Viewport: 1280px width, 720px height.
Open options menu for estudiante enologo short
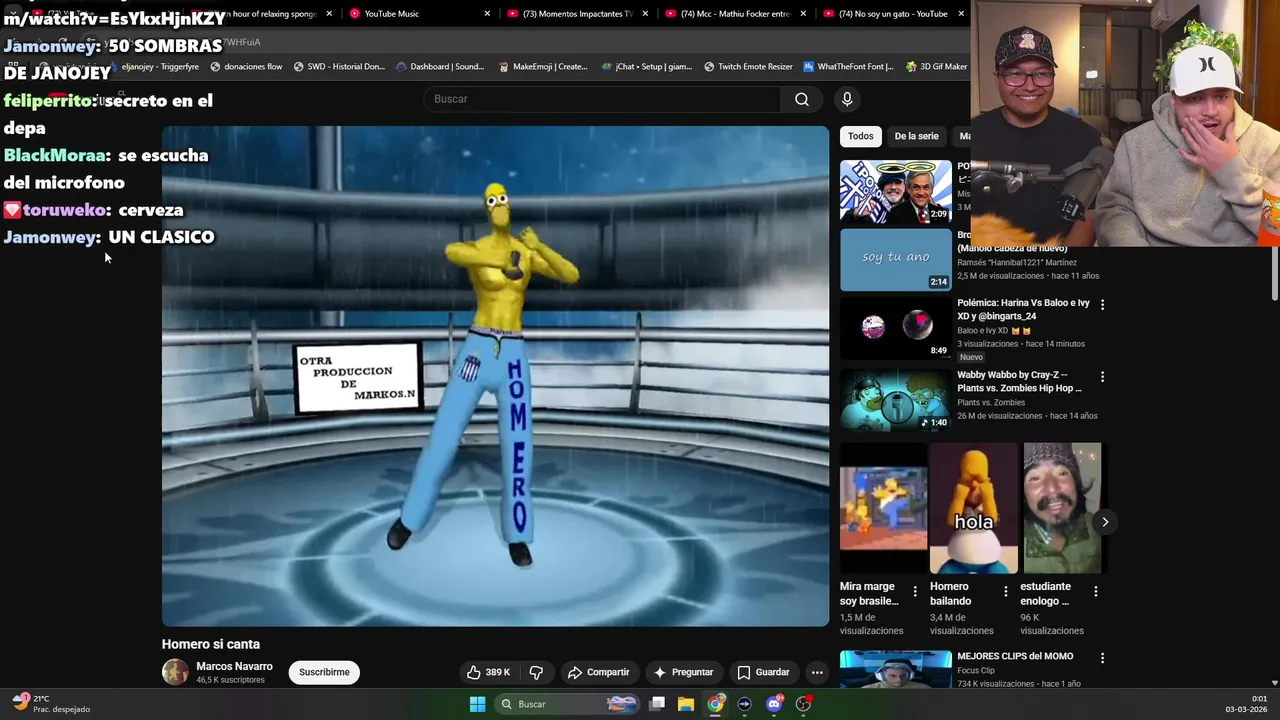click(1095, 592)
